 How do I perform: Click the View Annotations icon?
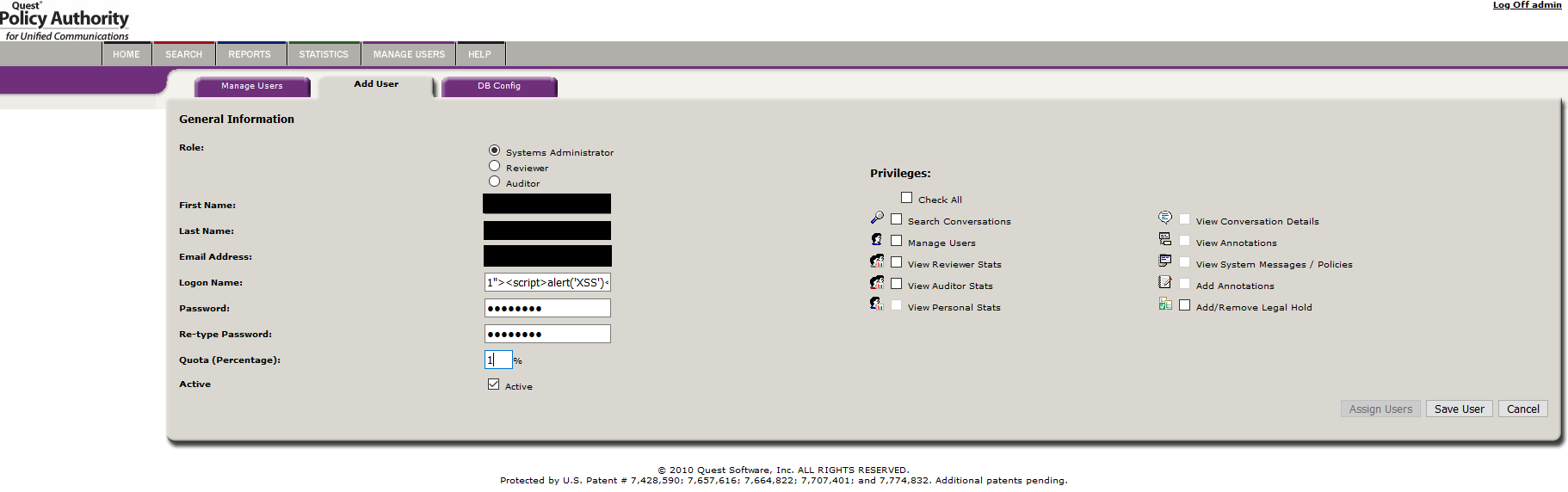[1165, 239]
